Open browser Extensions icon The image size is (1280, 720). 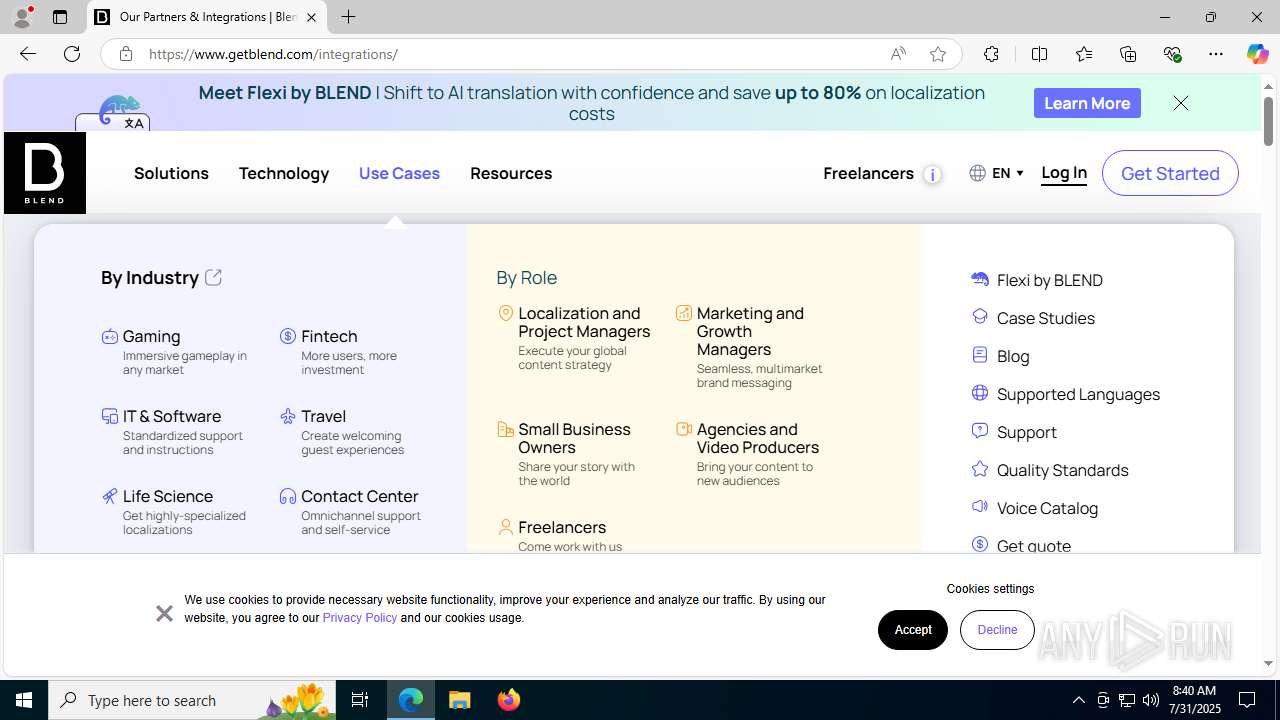991,54
